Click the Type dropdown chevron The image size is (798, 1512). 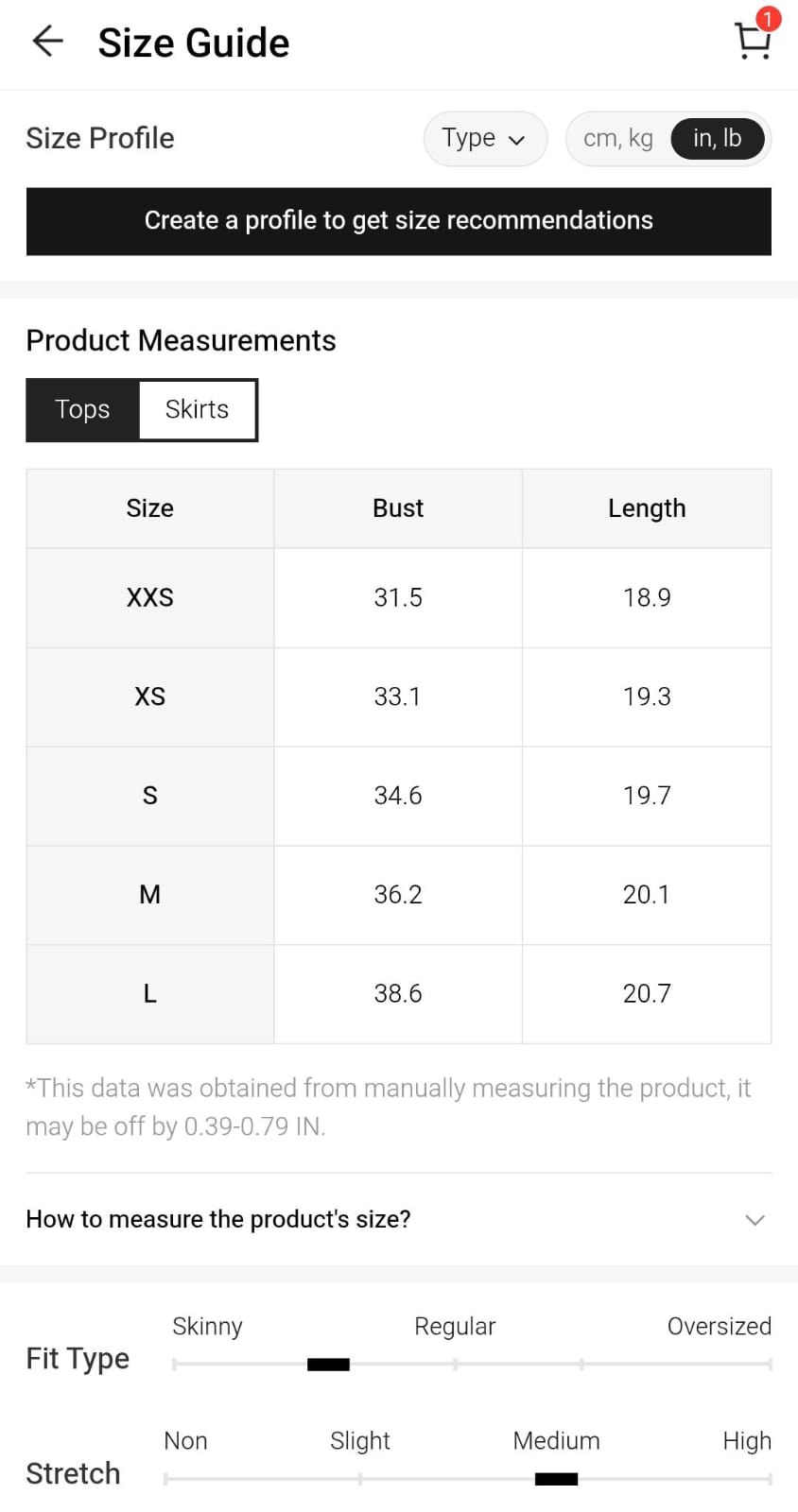click(516, 141)
